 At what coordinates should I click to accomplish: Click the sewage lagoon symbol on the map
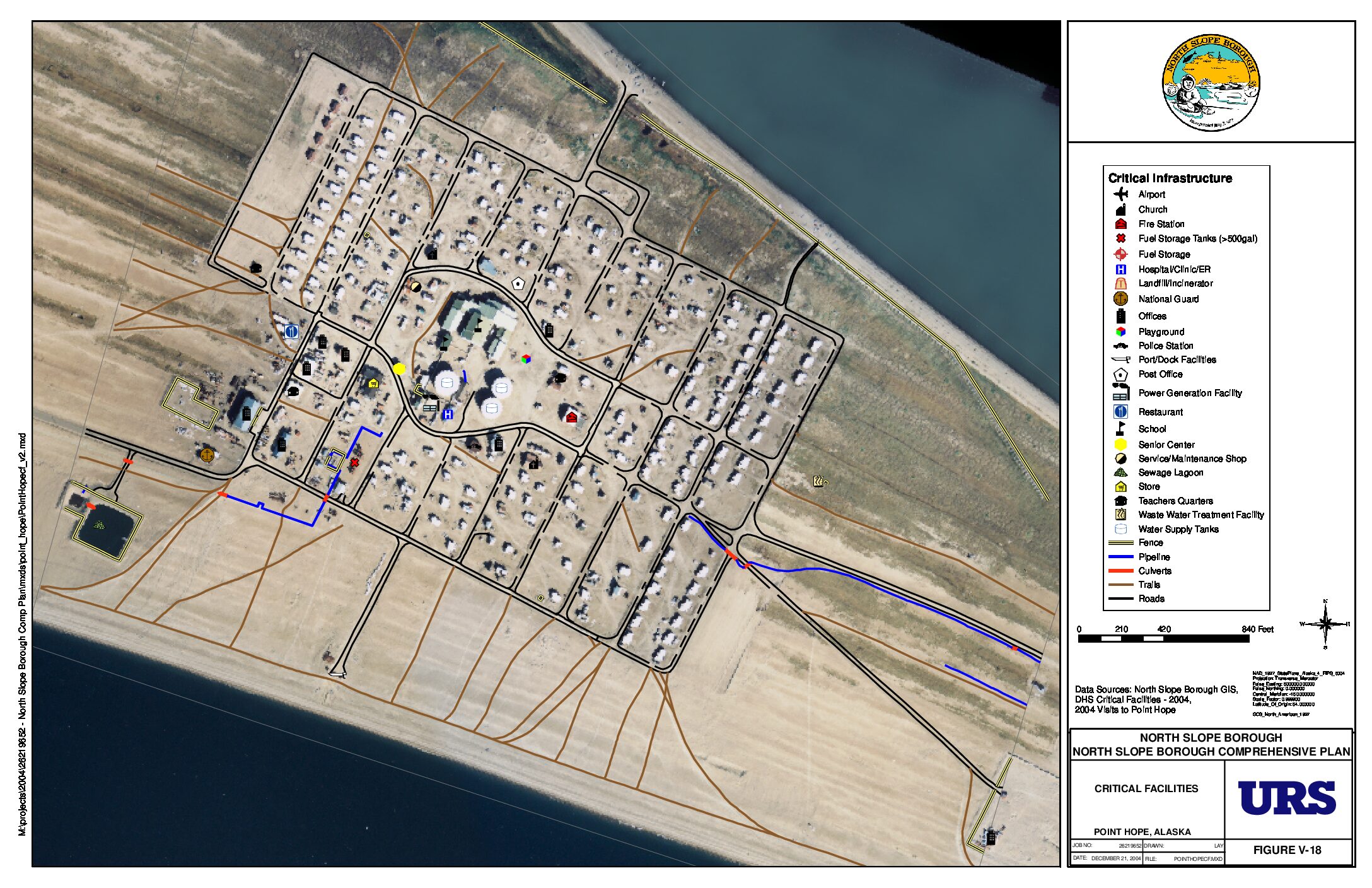(x=99, y=525)
